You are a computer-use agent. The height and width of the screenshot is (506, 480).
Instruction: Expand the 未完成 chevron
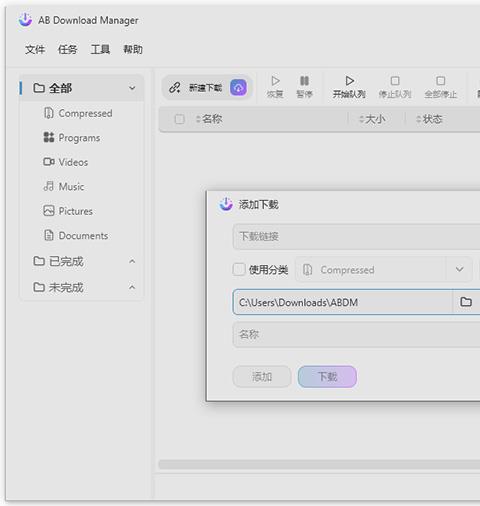132,287
